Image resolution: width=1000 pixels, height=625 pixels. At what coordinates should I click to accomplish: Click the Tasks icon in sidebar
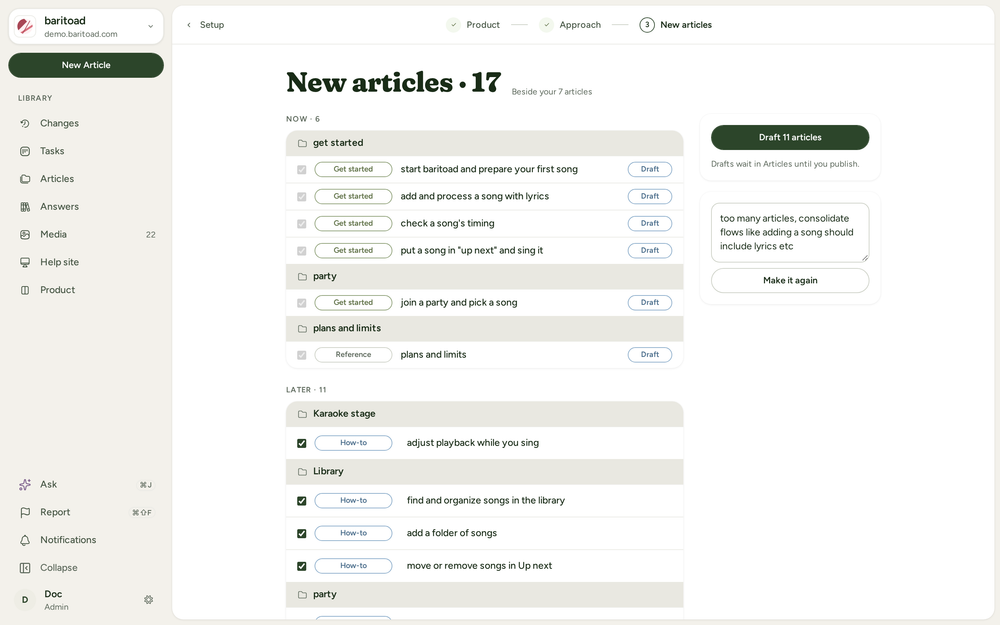click(x=25, y=151)
